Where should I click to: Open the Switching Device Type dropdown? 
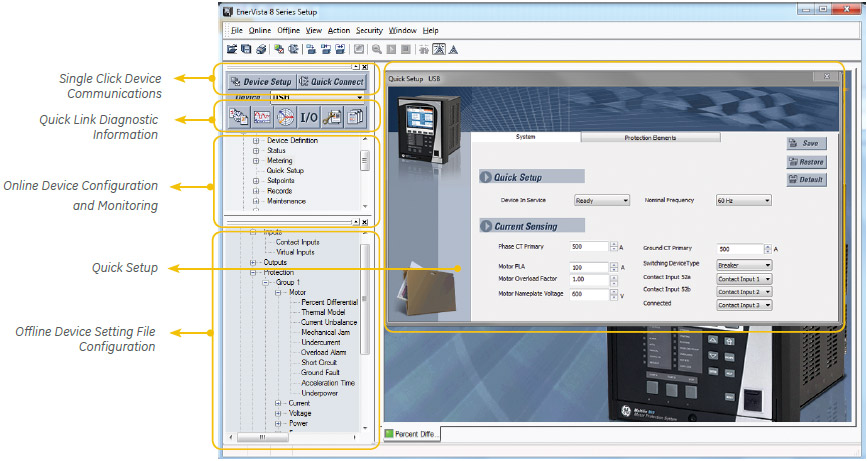click(x=744, y=265)
